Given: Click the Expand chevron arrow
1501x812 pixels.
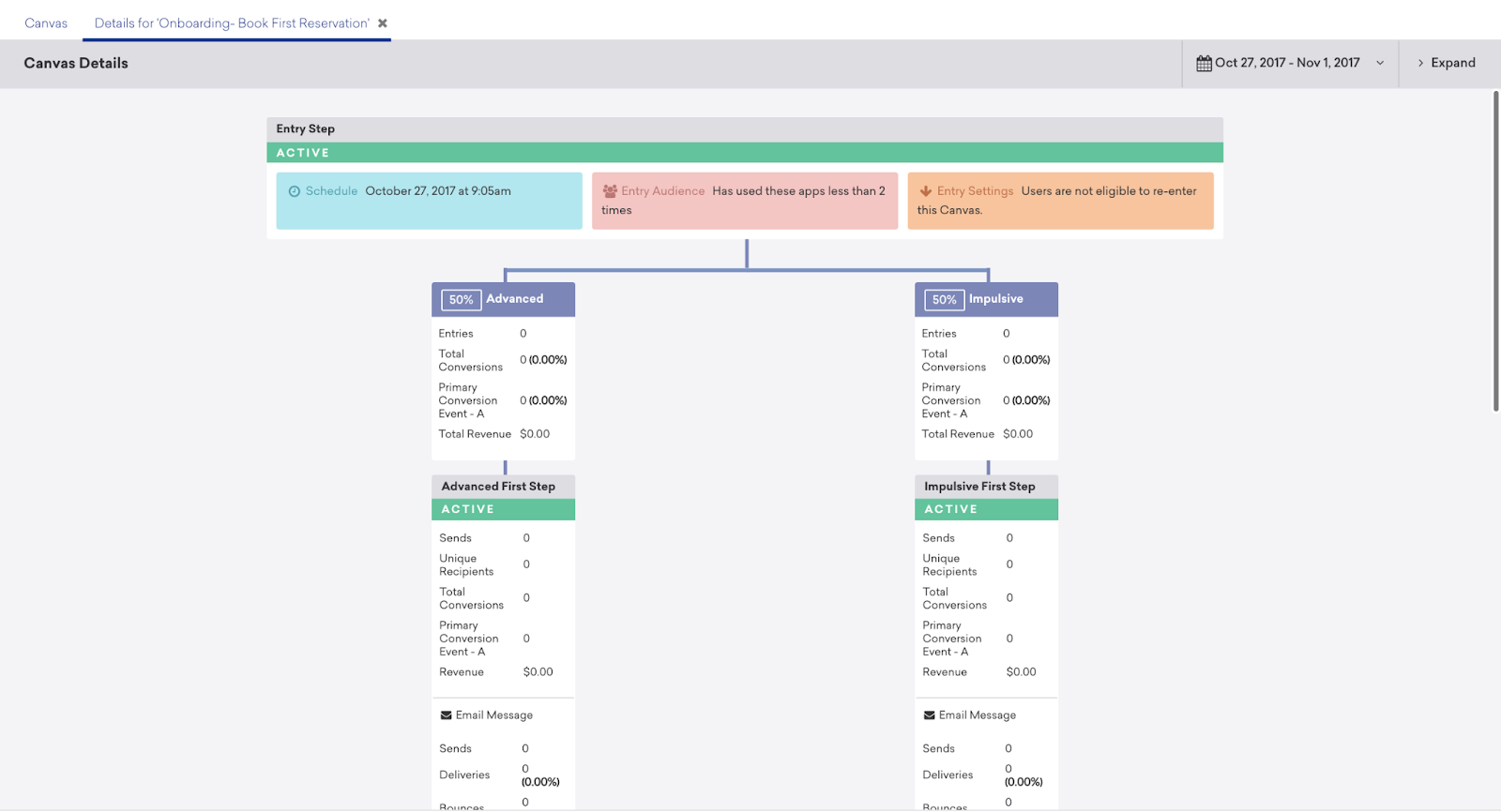Looking at the screenshot, I should point(1420,63).
